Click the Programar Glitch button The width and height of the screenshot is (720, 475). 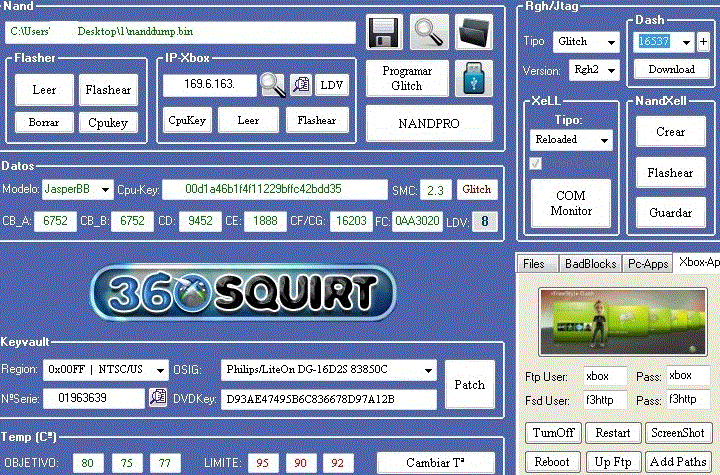pyautogui.click(x=407, y=78)
